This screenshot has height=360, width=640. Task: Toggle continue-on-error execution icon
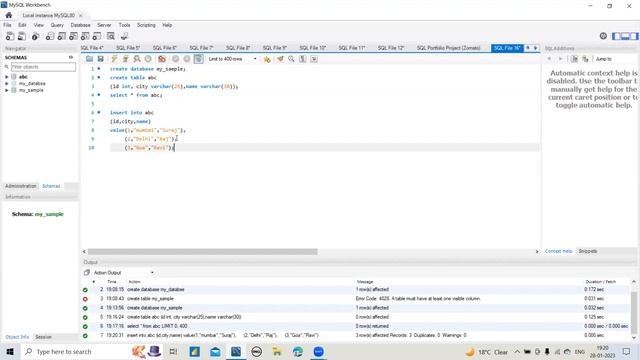(162, 59)
